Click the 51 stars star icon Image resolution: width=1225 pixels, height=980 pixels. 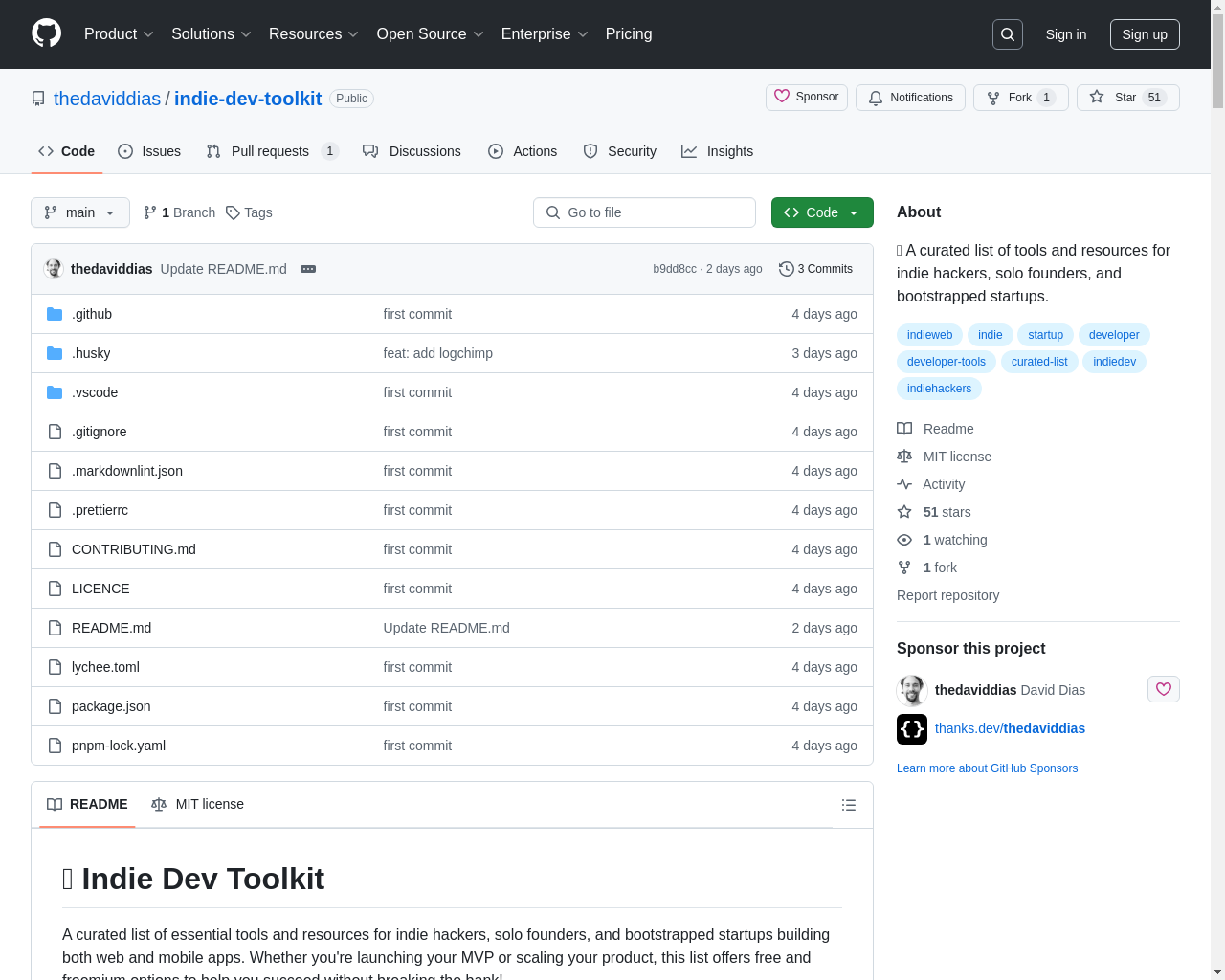(904, 512)
